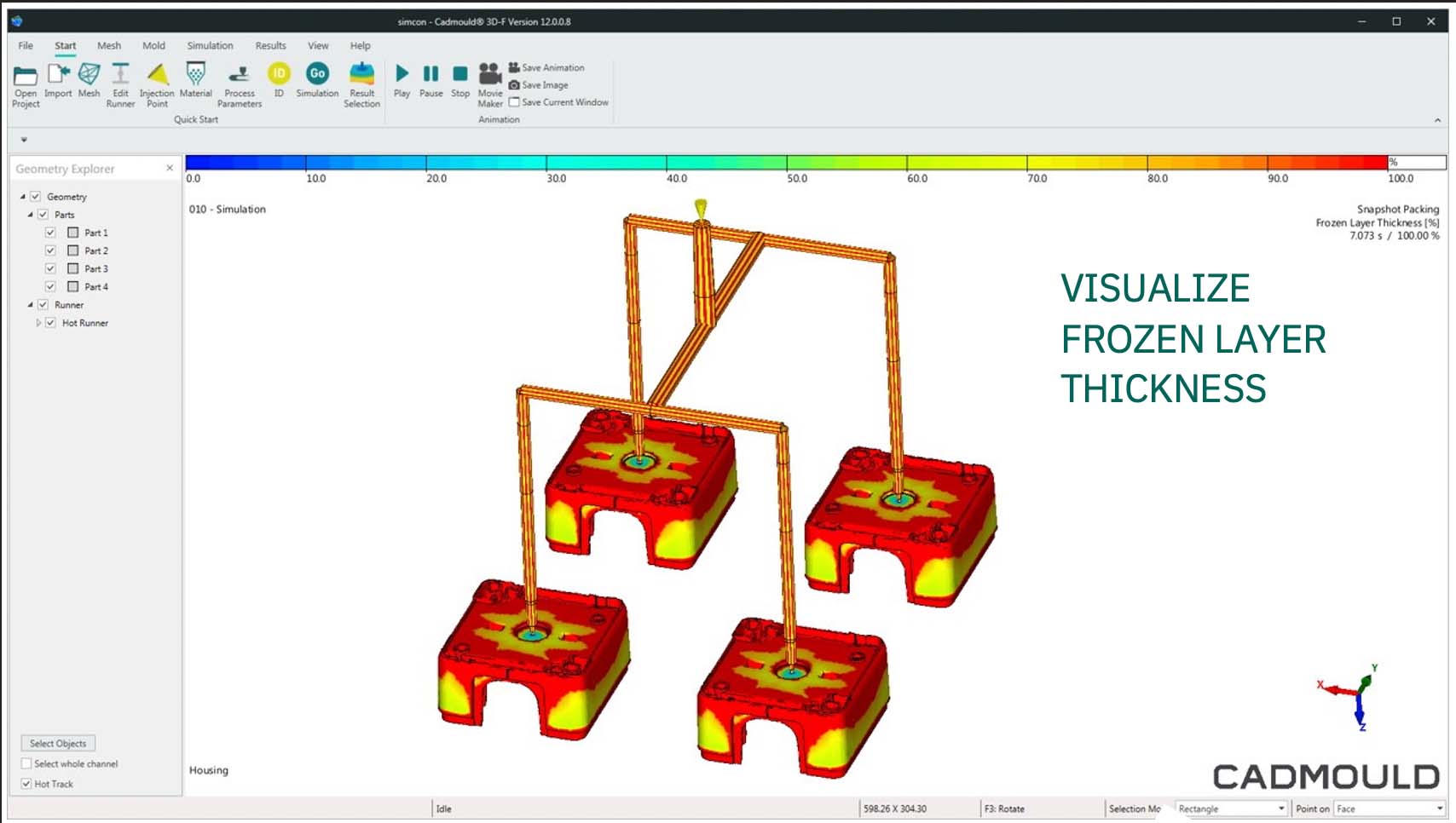The image size is (1456, 823).
Task: Choose the Injection Point tool
Action: pyautogui.click(x=157, y=74)
